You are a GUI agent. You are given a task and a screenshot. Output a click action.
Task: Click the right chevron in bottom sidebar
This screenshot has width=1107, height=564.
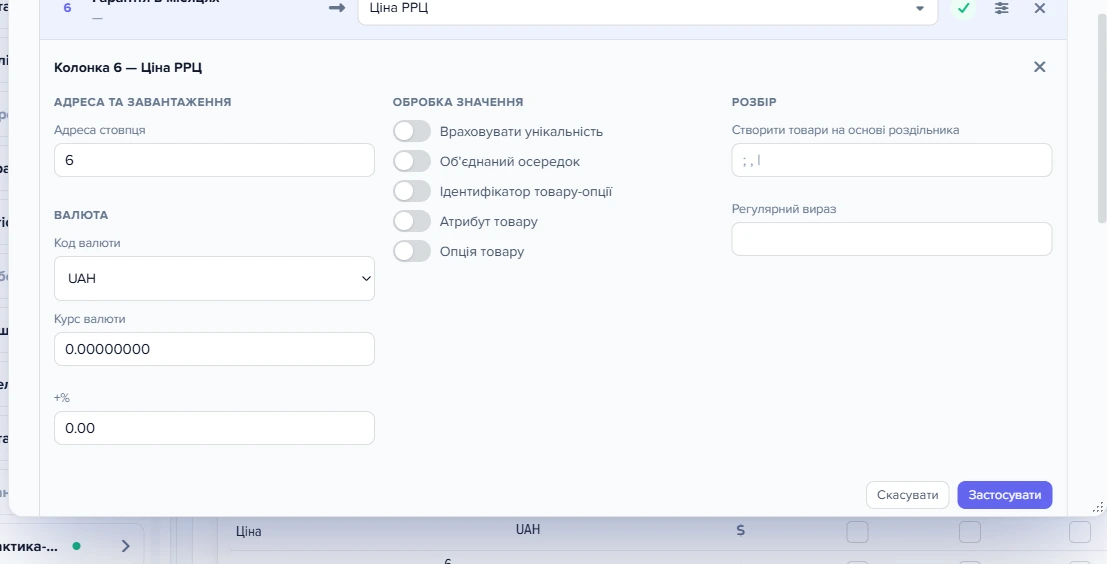click(x=125, y=546)
